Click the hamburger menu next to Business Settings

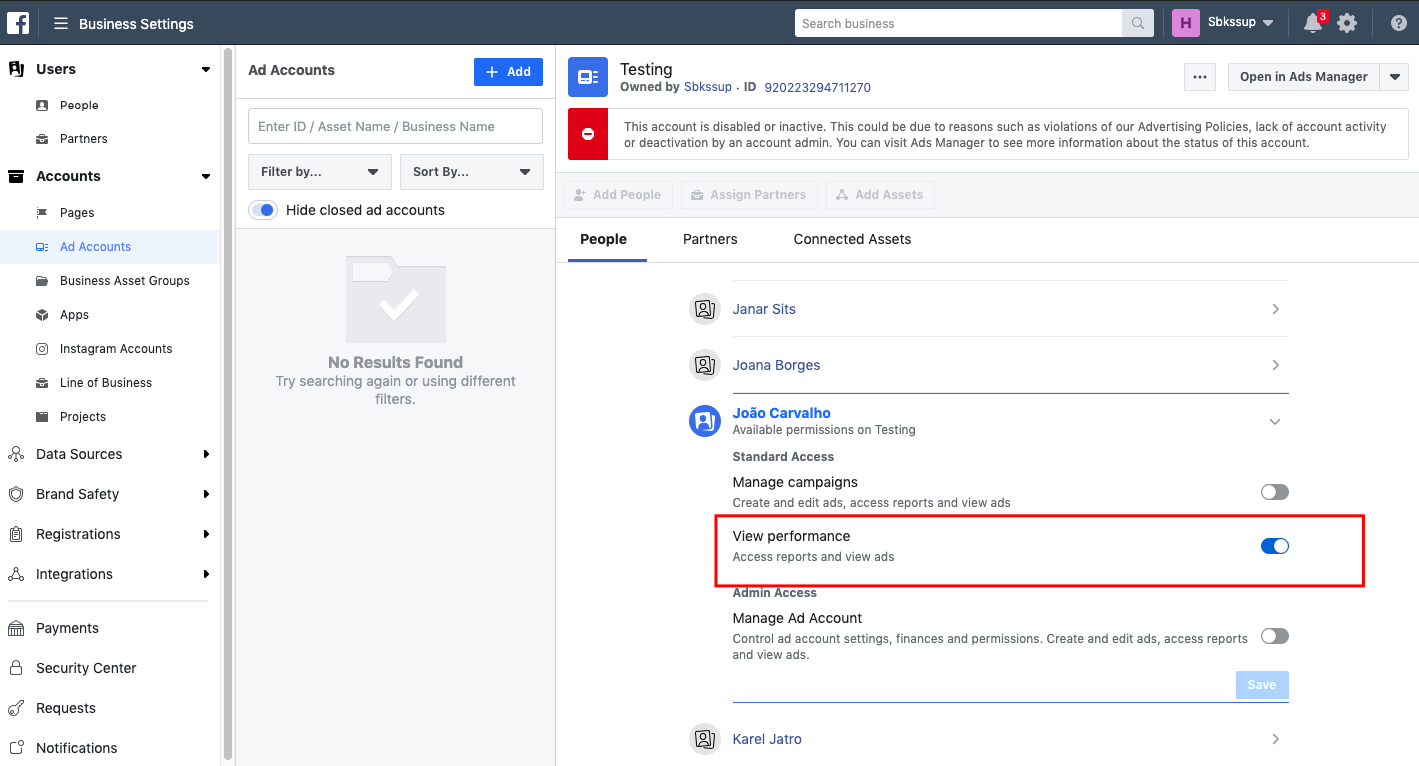point(59,22)
